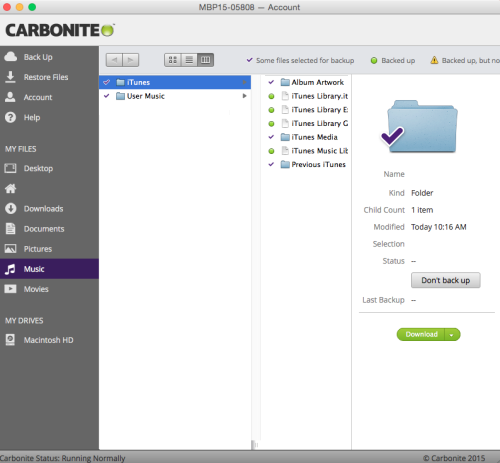Toggle backup checkmark for Album Artwork
Viewport: 500px width, 463px height.
point(271,82)
